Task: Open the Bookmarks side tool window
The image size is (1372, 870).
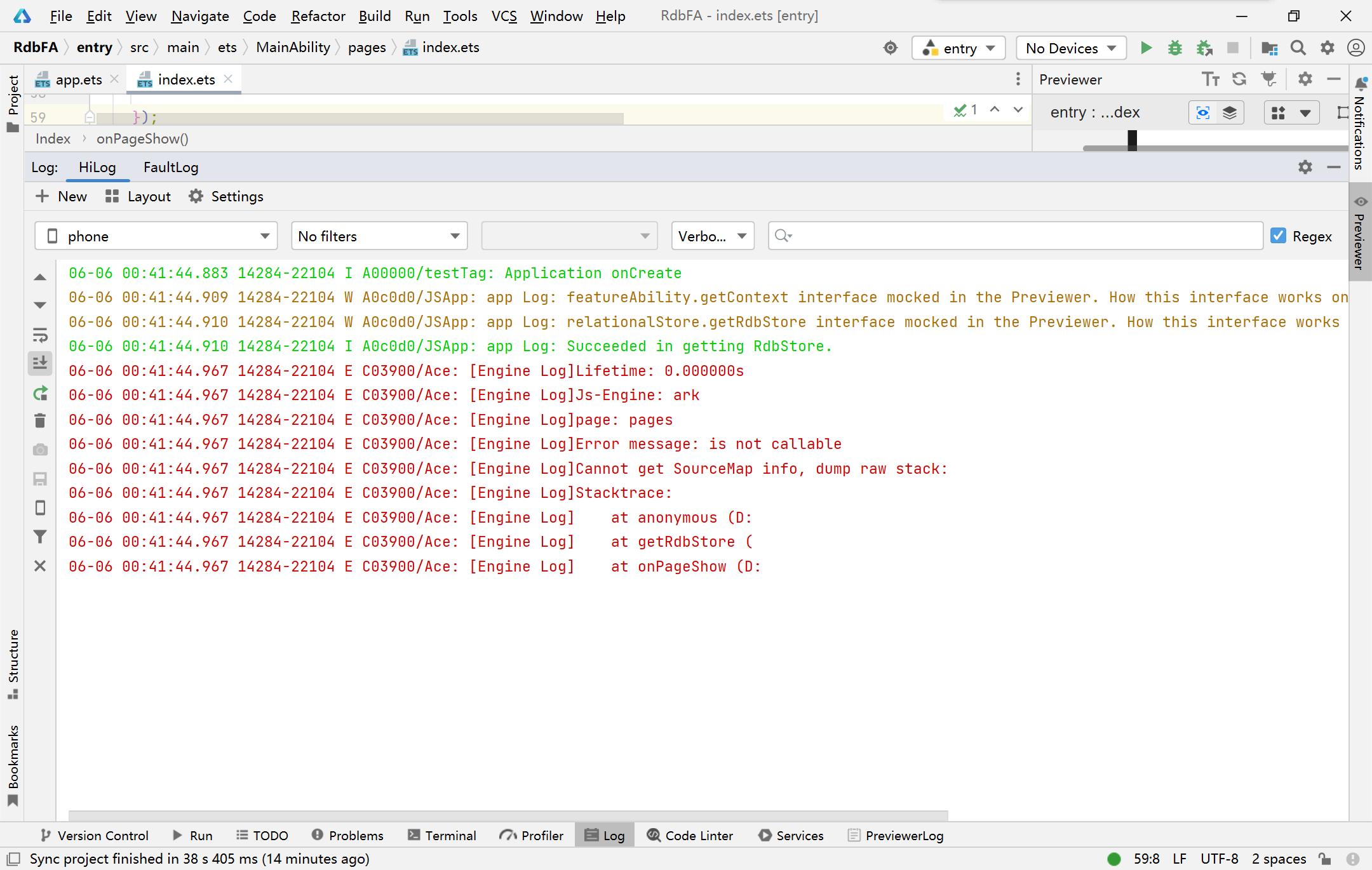Action: pyautogui.click(x=13, y=765)
